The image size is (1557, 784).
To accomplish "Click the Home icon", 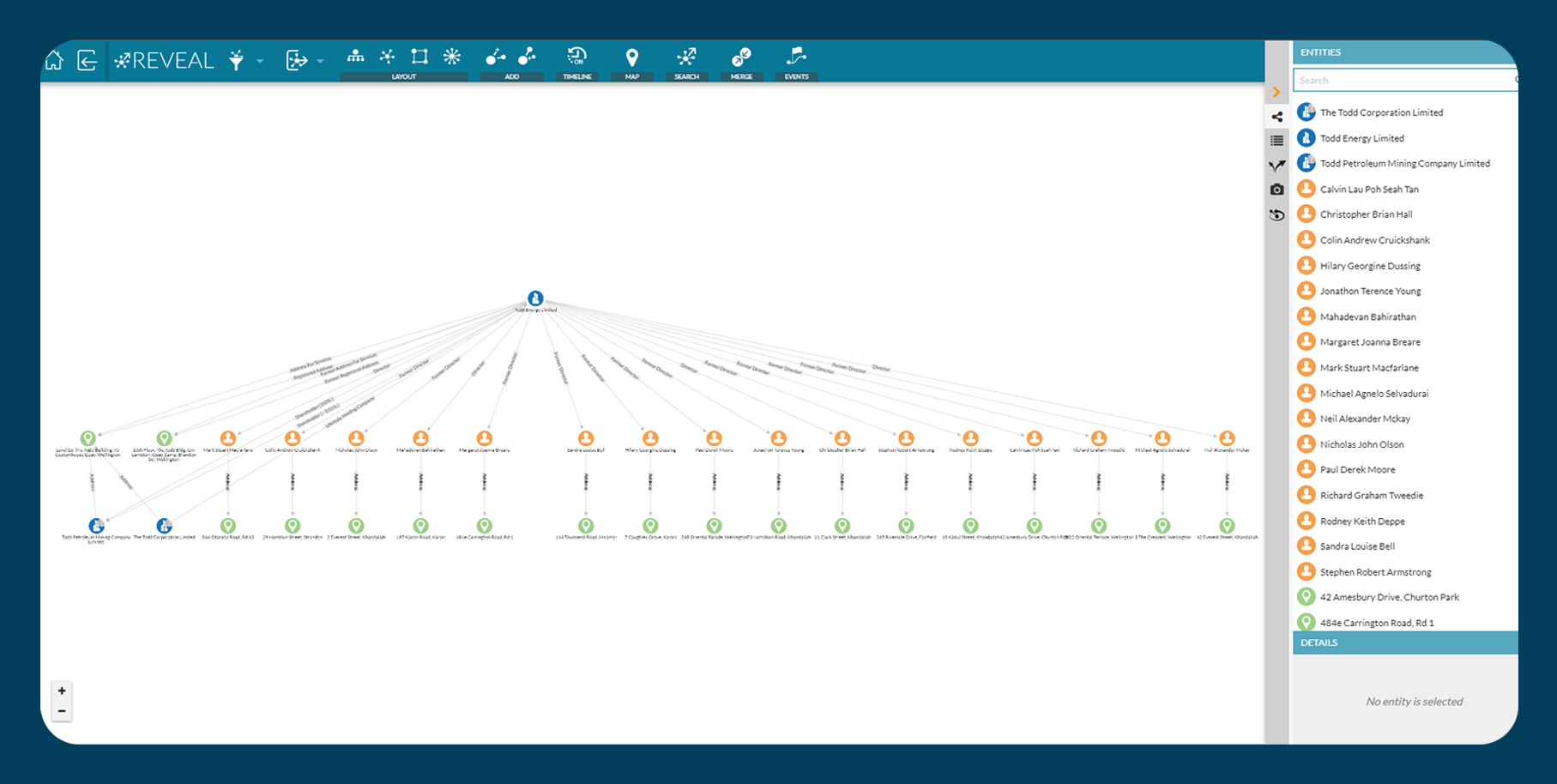I will (x=55, y=60).
